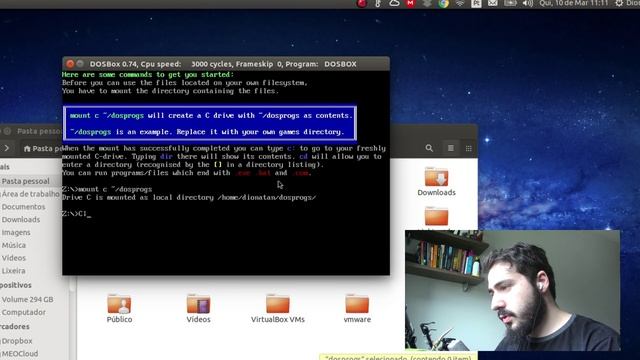Click the Pasta pessoal path button
This screenshot has width=640, height=360.
coord(42,149)
